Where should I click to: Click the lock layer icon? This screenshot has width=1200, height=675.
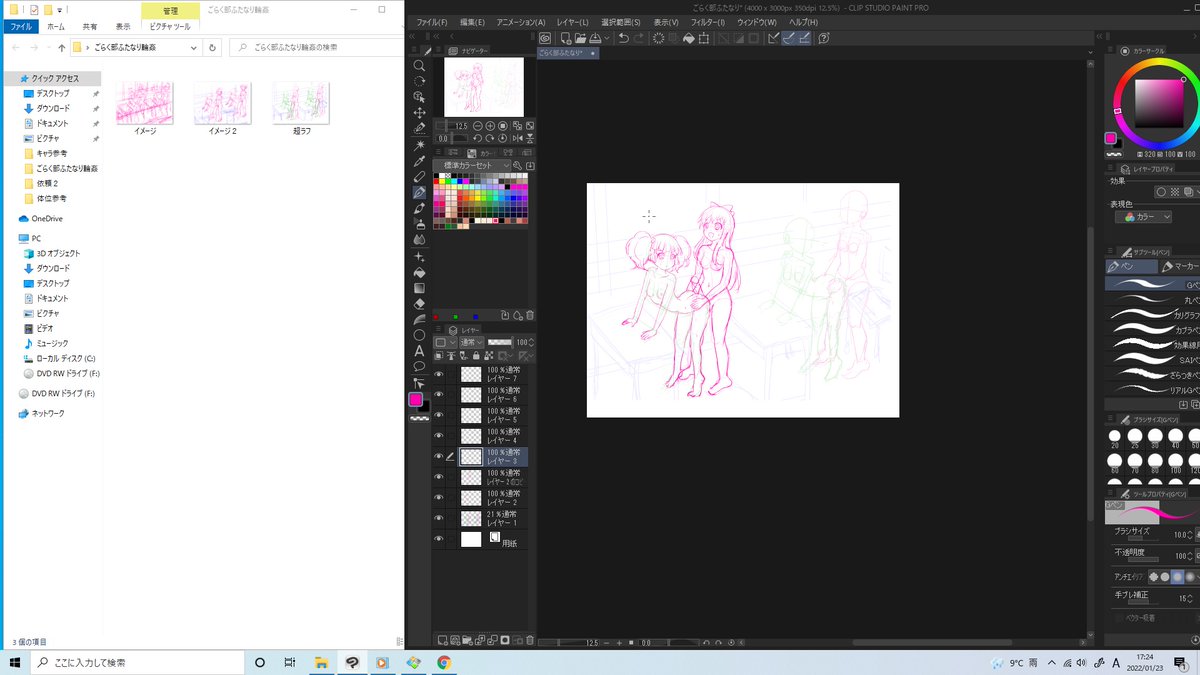click(x=476, y=356)
